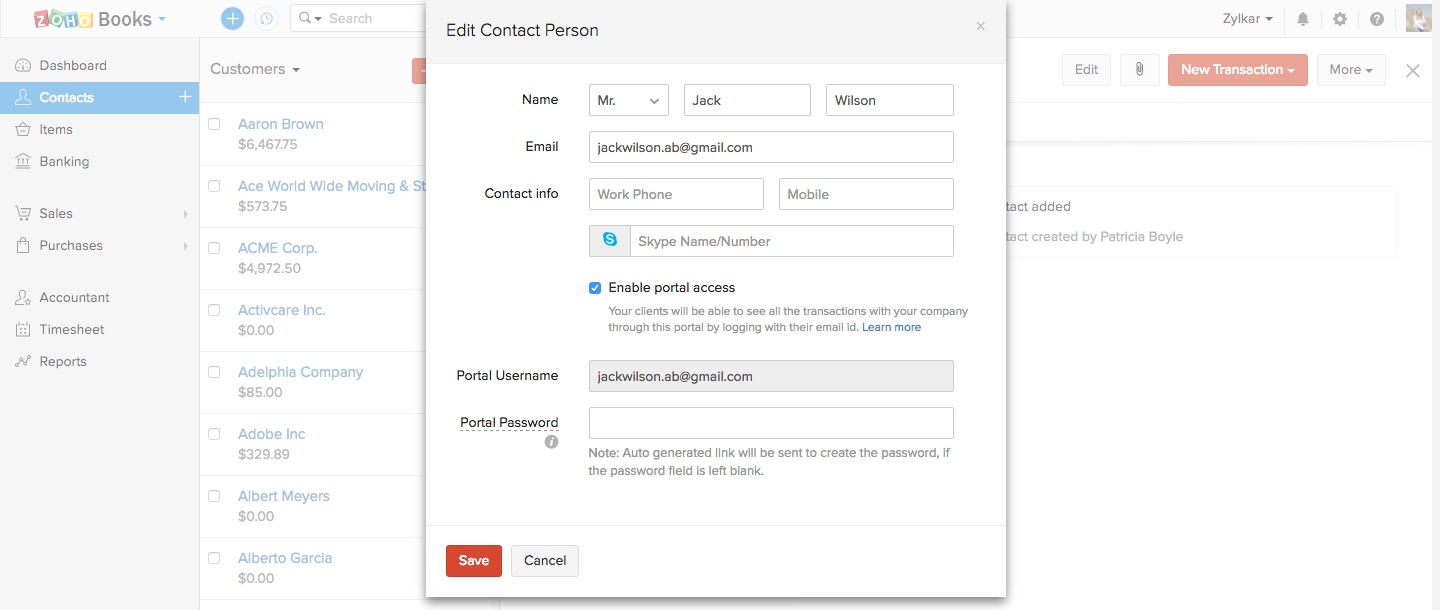Close the Edit Contact Person dialog
The image size is (1440, 610).
pyautogui.click(x=980, y=27)
